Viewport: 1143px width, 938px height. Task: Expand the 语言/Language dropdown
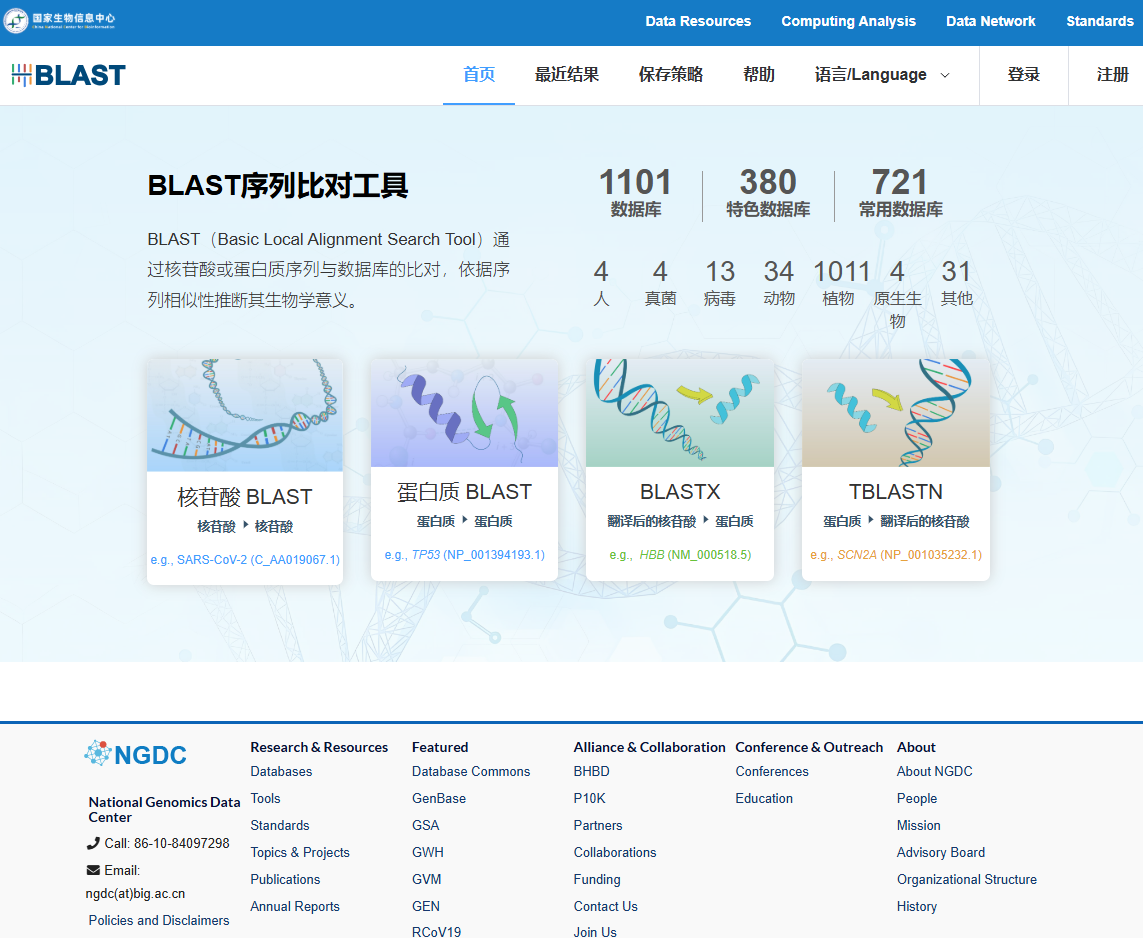(882, 75)
